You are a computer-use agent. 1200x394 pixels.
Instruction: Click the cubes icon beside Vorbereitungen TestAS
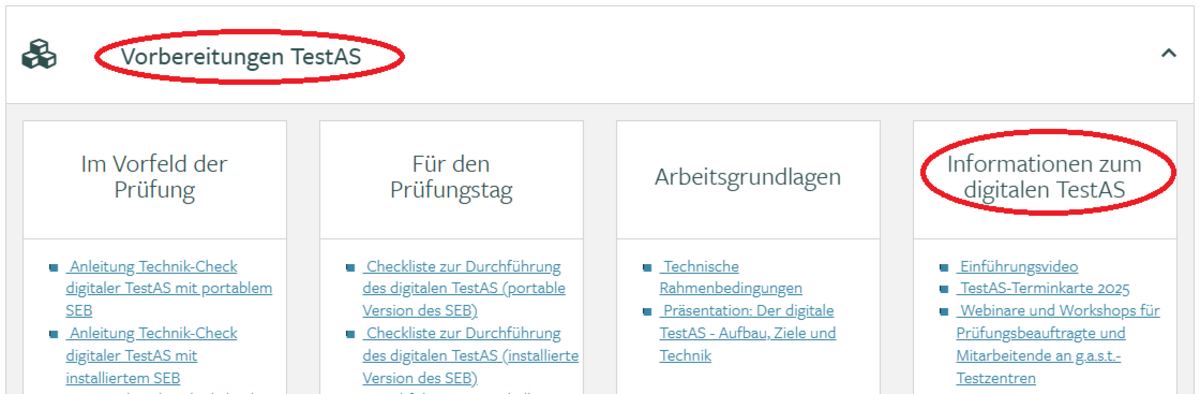pos(39,55)
